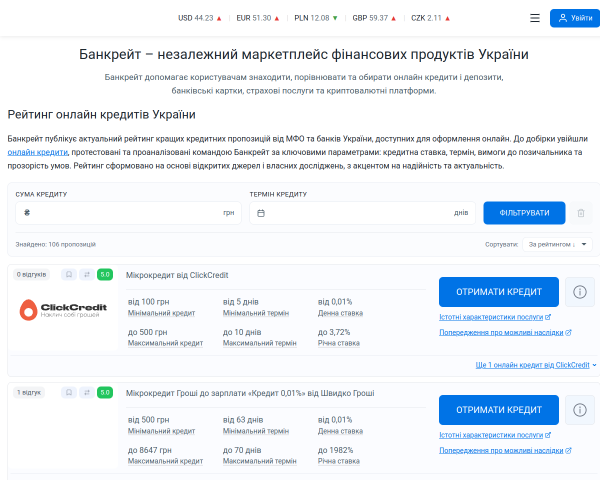Click ОТРИМАТИ КРЕДИТ for Швидко Гроші
This screenshot has width=600, height=480.
499,410
